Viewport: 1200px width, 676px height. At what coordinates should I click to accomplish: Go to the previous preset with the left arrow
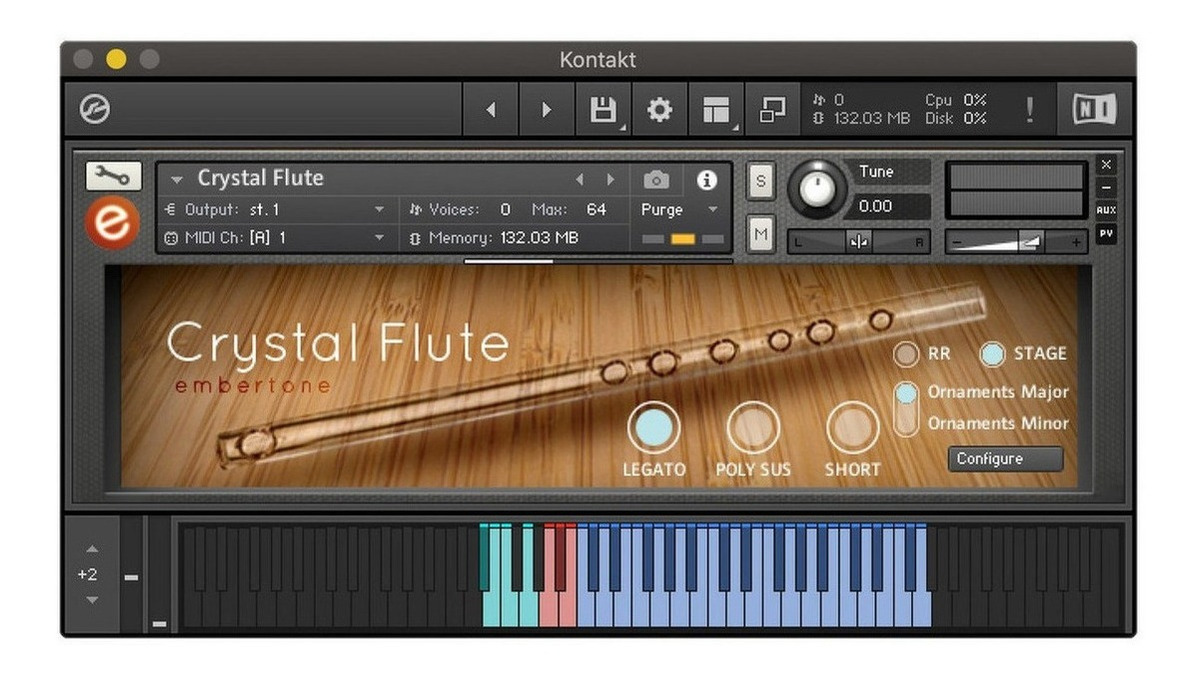pos(491,110)
